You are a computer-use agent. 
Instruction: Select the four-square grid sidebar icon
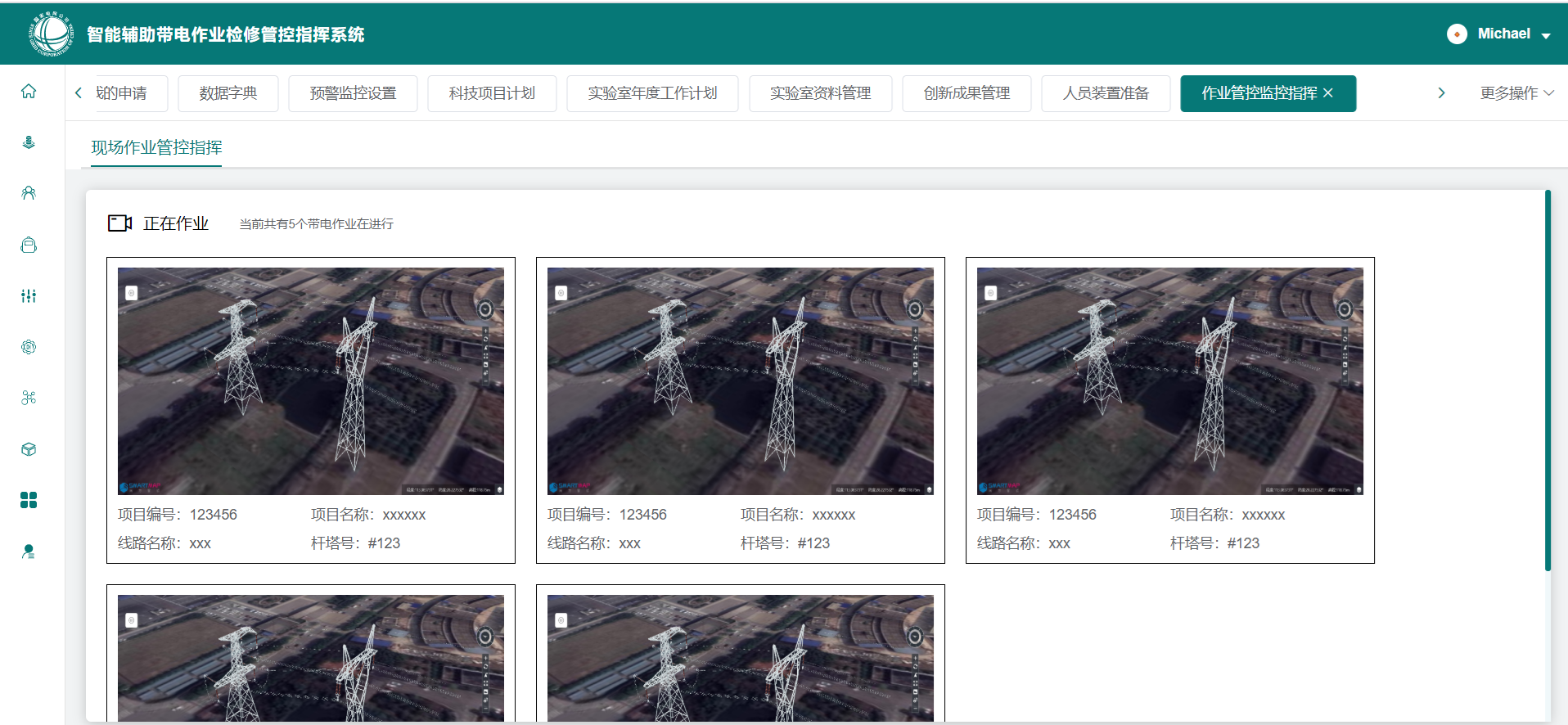29,500
